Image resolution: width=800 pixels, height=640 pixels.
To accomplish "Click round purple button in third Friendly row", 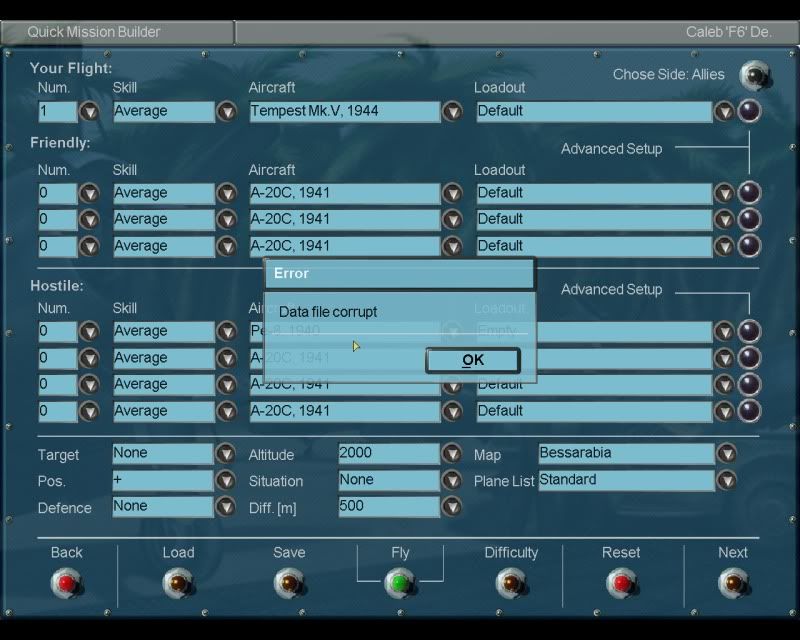I will tap(749, 246).
